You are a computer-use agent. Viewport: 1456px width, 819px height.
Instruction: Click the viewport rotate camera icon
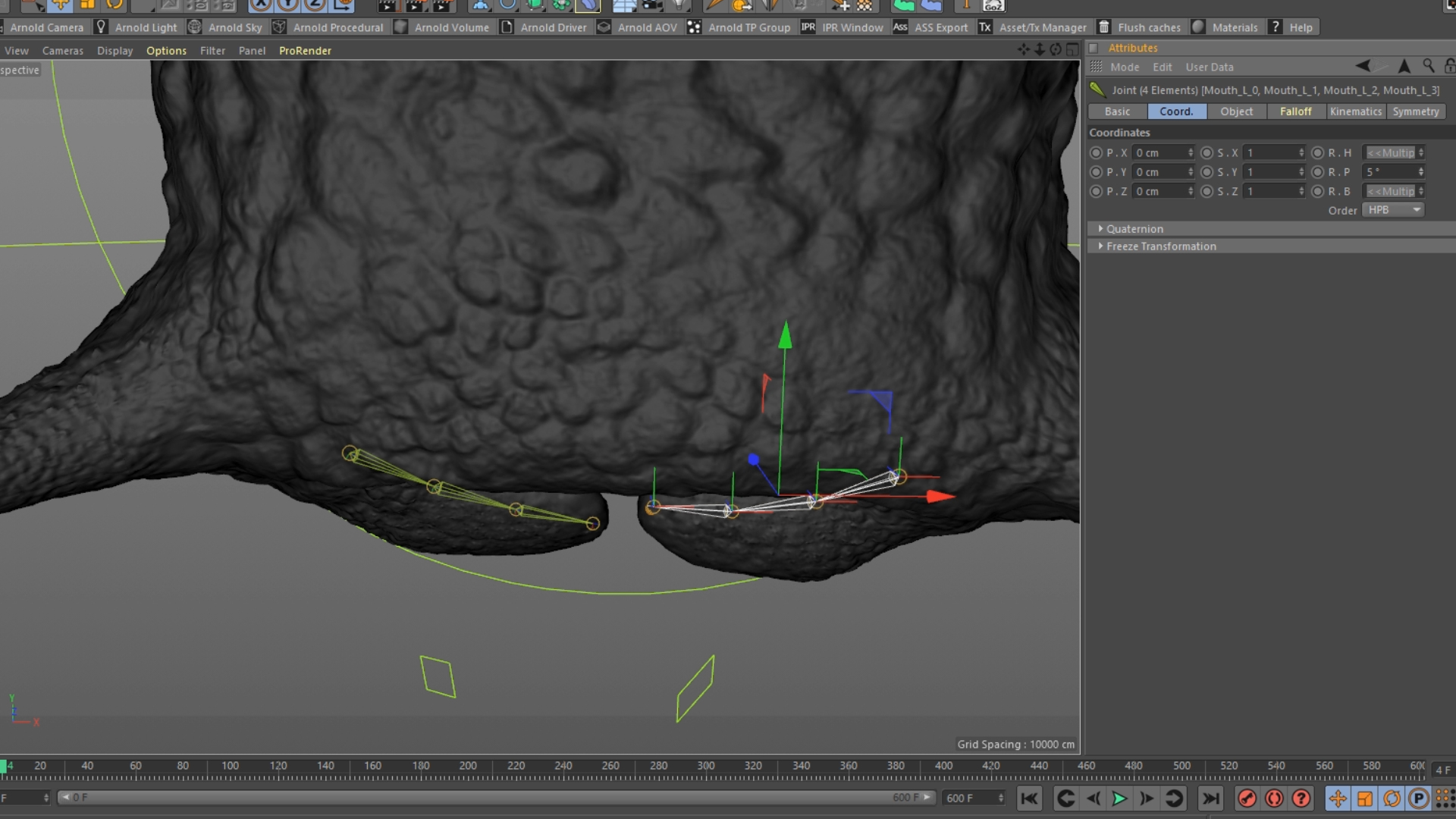(x=1055, y=50)
